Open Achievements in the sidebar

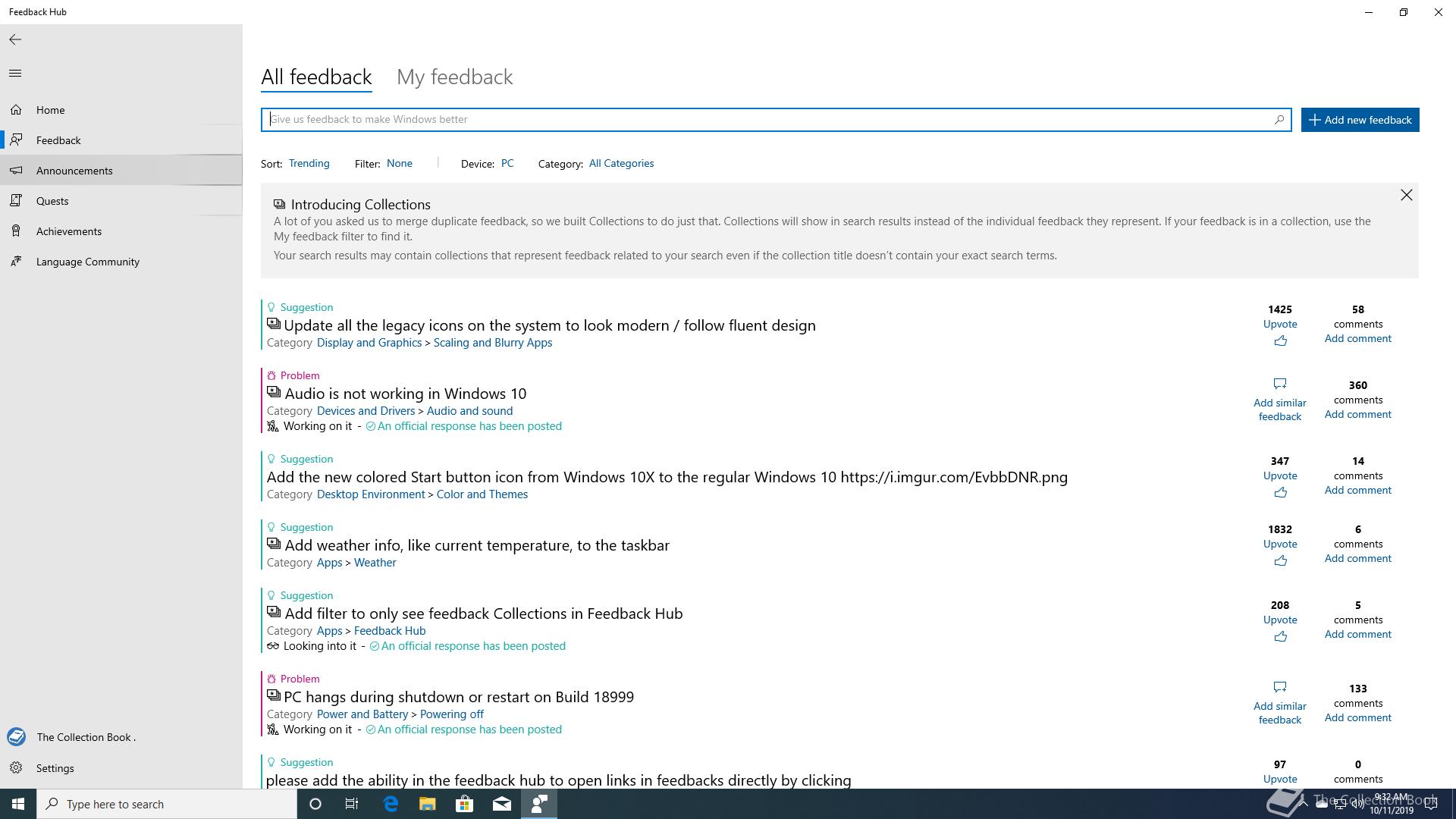(121, 231)
